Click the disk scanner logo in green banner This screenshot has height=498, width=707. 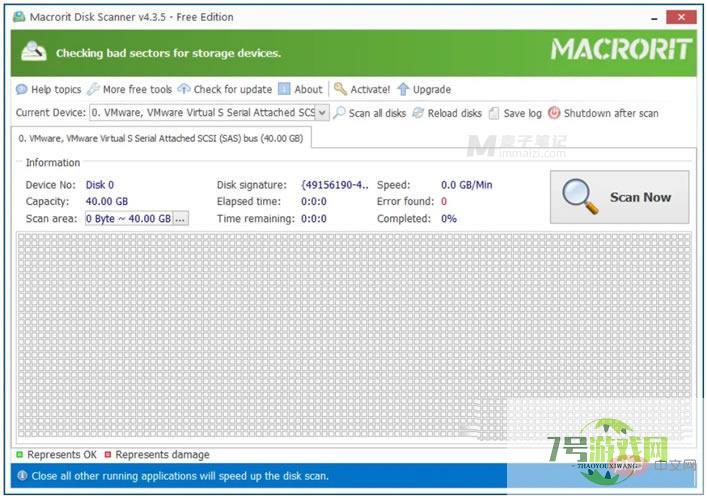click(34, 52)
